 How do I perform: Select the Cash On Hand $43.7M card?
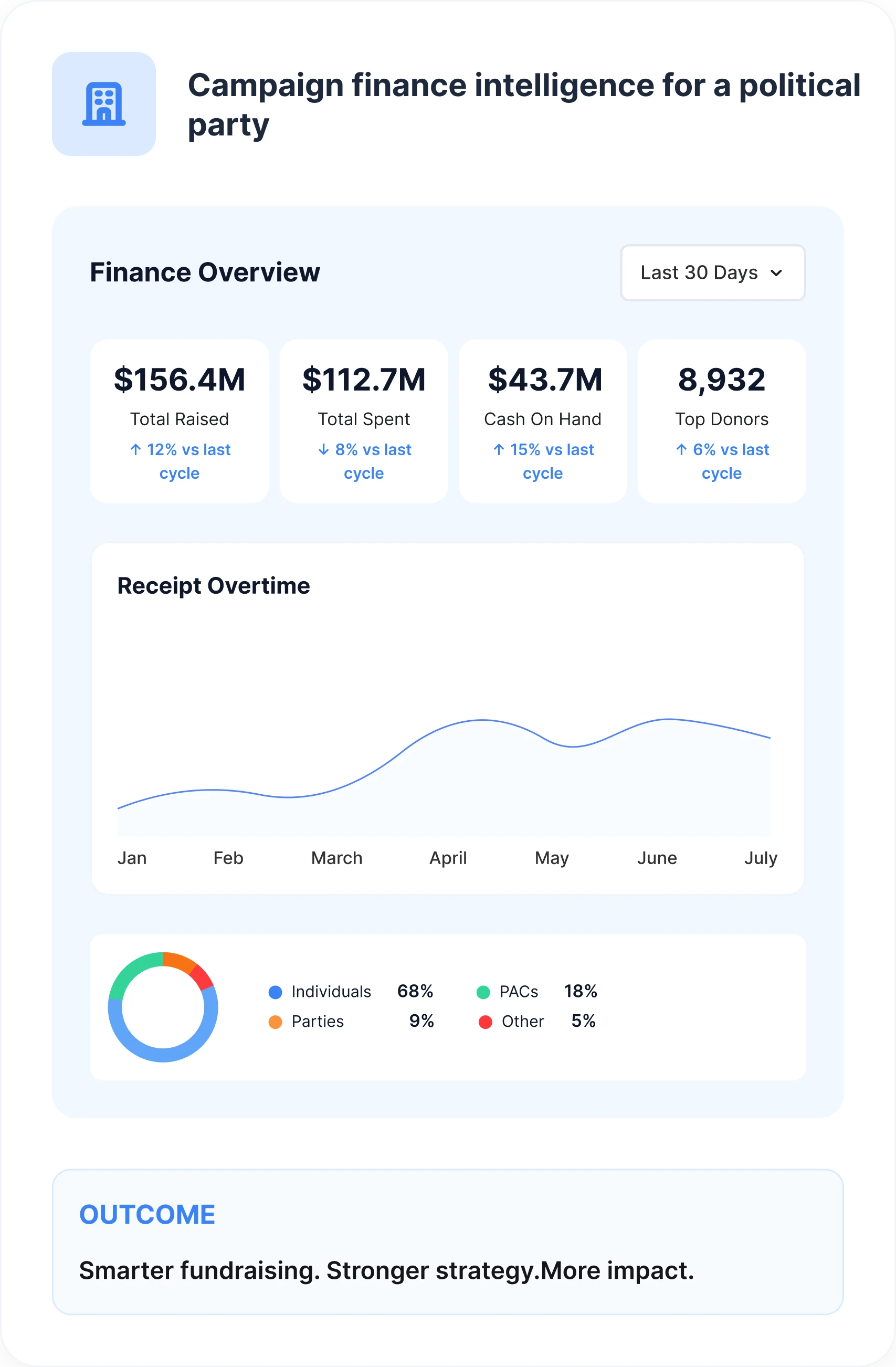click(543, 421)
